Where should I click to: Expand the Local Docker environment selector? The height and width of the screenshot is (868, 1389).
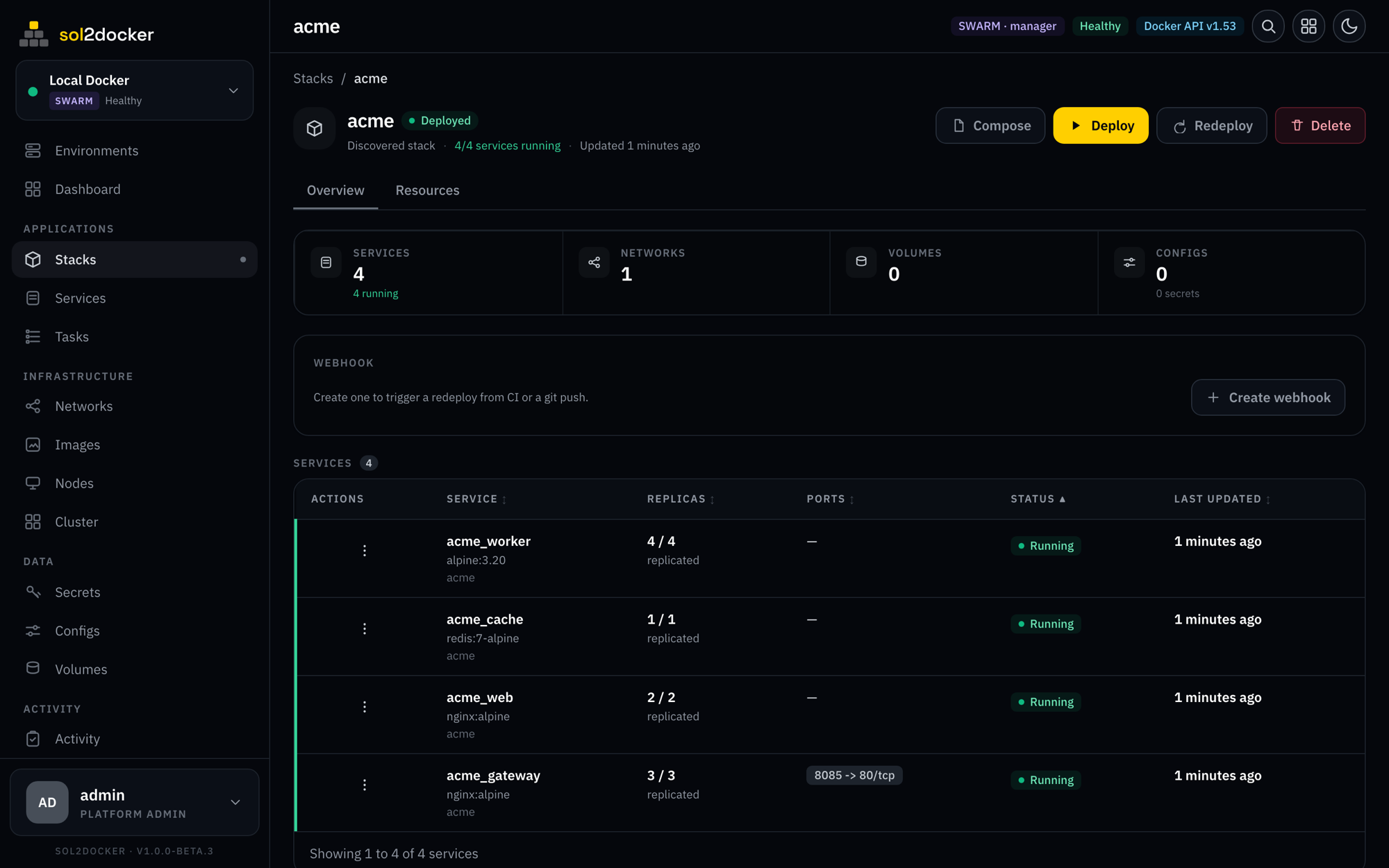coord(135,90)
